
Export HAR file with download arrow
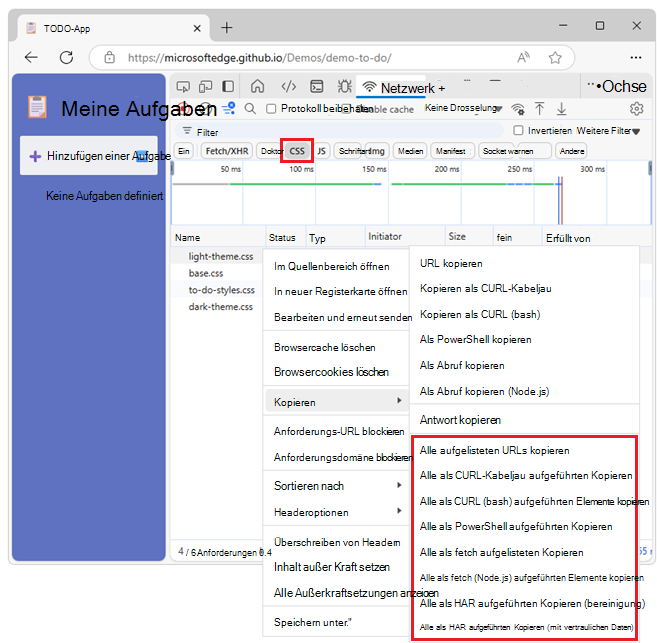(561, 109)
